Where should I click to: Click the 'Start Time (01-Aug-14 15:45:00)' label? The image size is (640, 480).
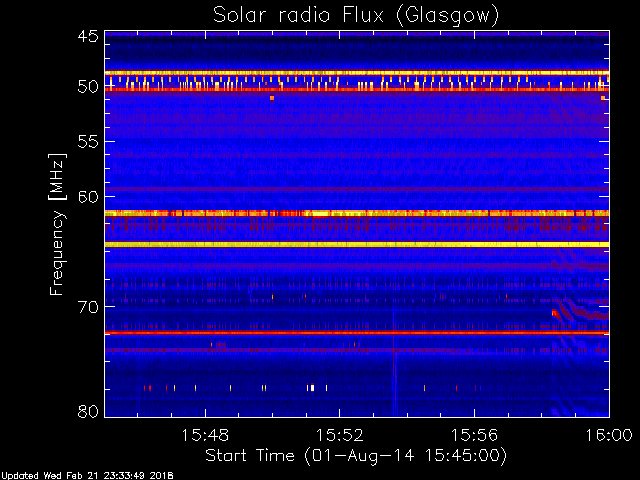[x=356, y=456]
